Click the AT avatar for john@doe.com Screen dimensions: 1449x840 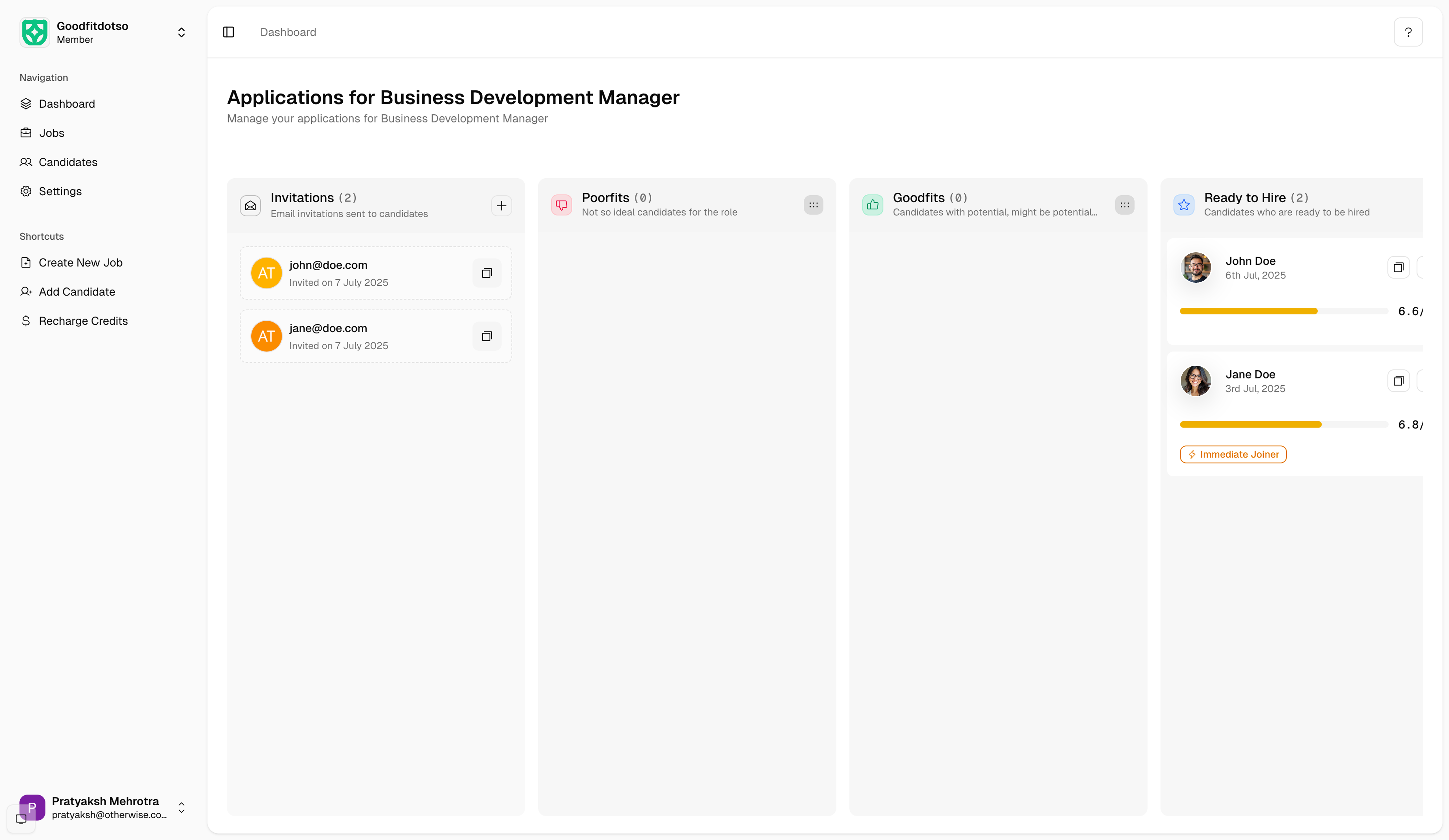[266, 273]
